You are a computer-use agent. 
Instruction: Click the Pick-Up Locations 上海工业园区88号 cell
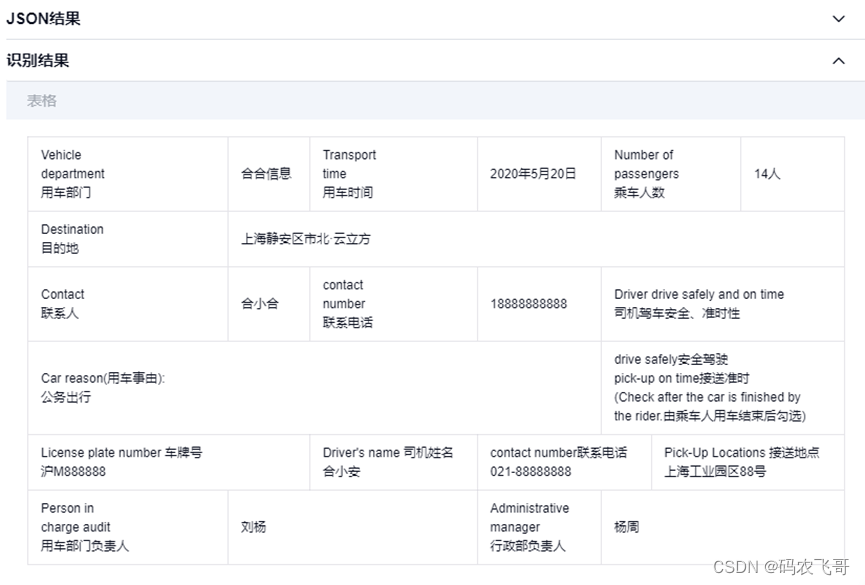(747, 462)
